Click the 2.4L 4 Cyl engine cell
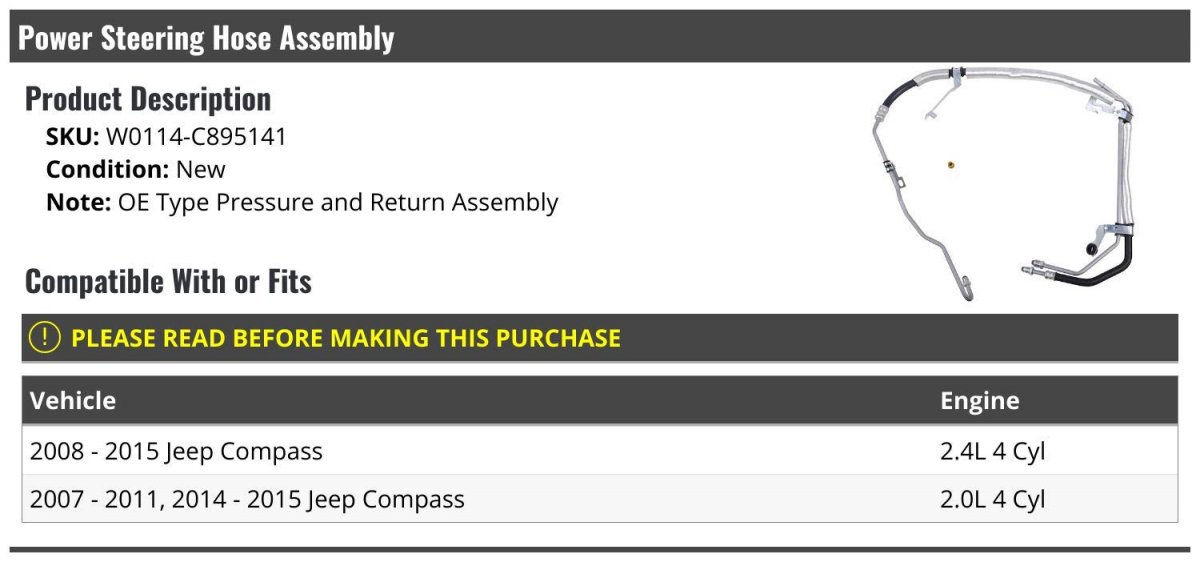The height and width of the screenshot is (562, 1200). coord(993,451)
